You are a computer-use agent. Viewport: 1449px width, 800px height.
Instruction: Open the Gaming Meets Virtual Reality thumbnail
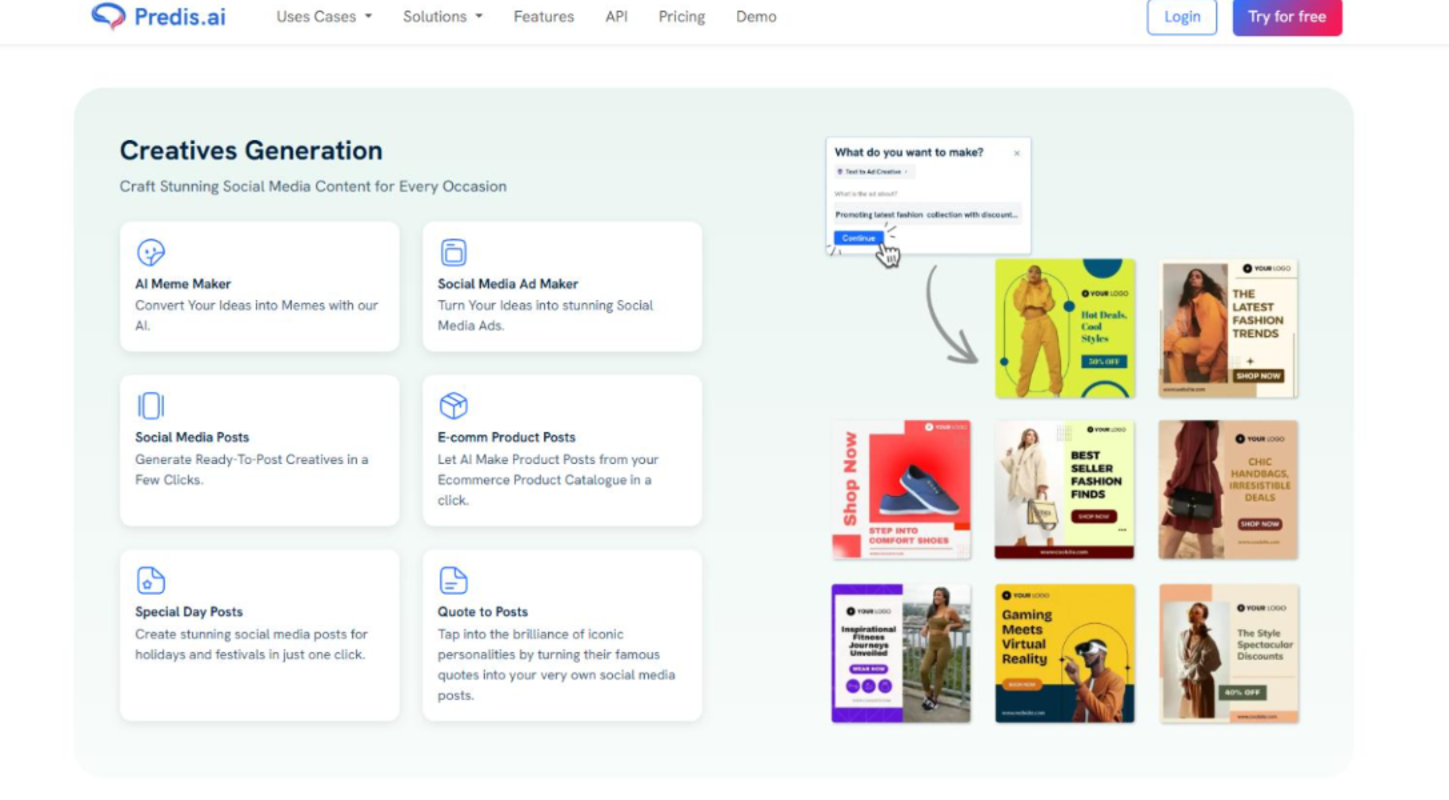(x=1065, y=653)
